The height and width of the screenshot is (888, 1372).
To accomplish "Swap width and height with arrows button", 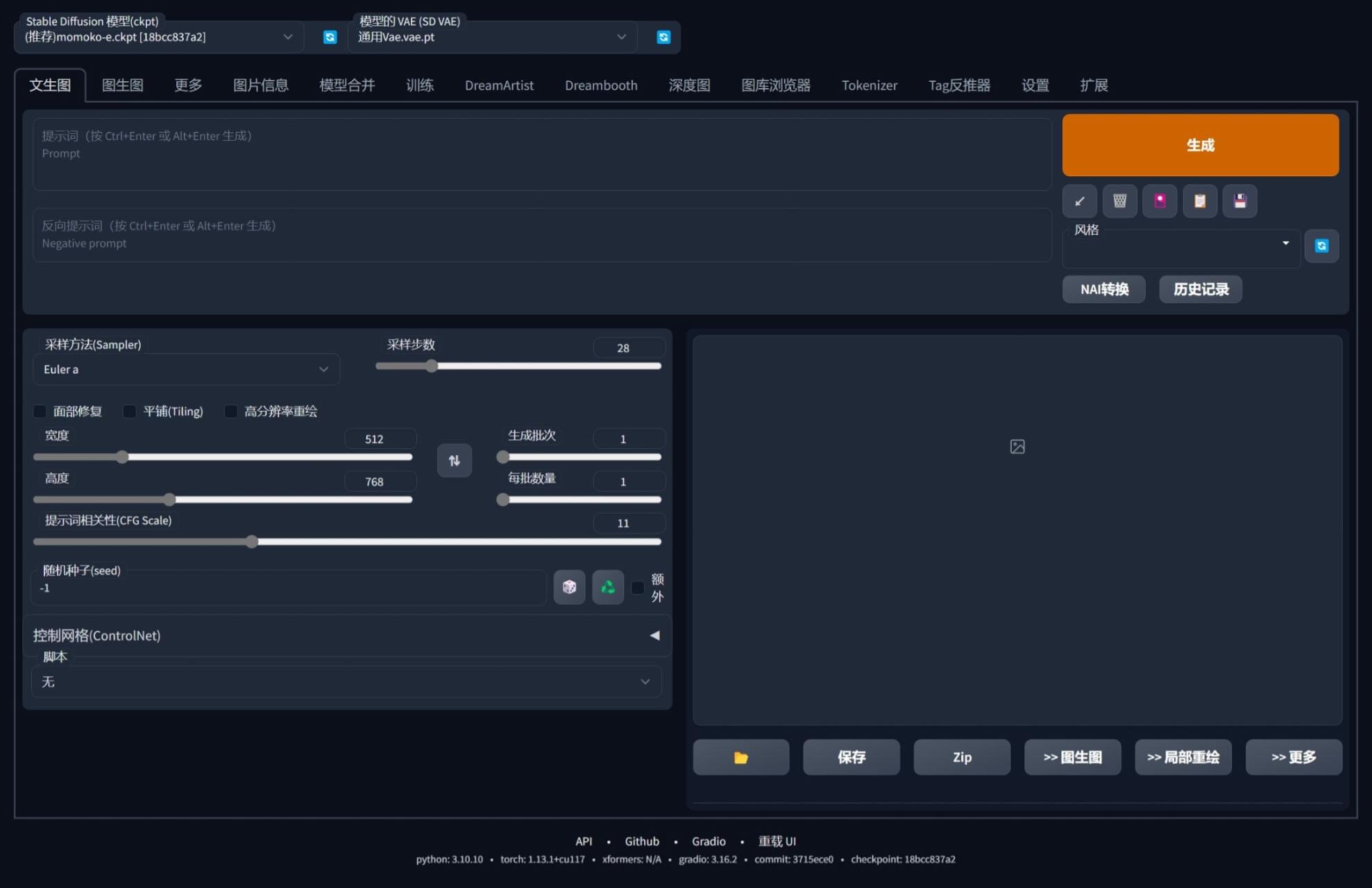I will click(x=454, y=461).
